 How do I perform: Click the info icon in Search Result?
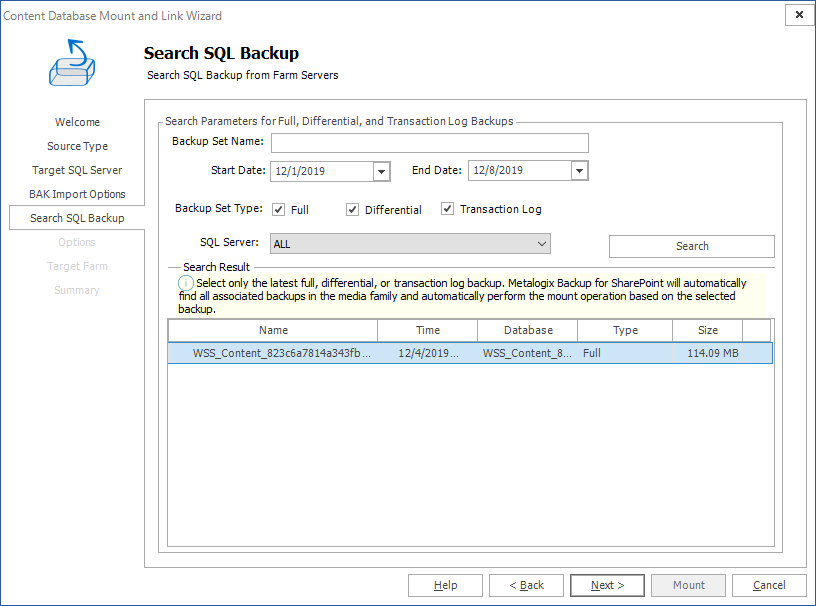(x=186, y=283)
